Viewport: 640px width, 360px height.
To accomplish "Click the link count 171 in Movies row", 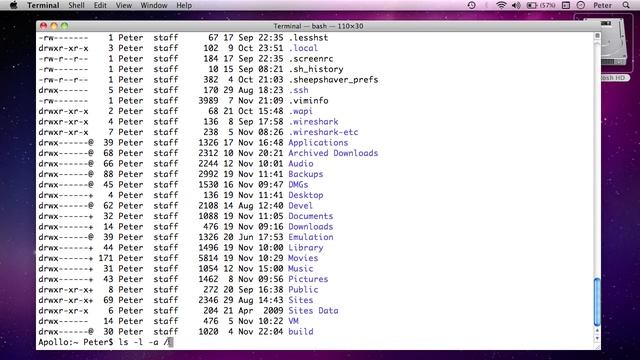I will (x=106, y=258).
